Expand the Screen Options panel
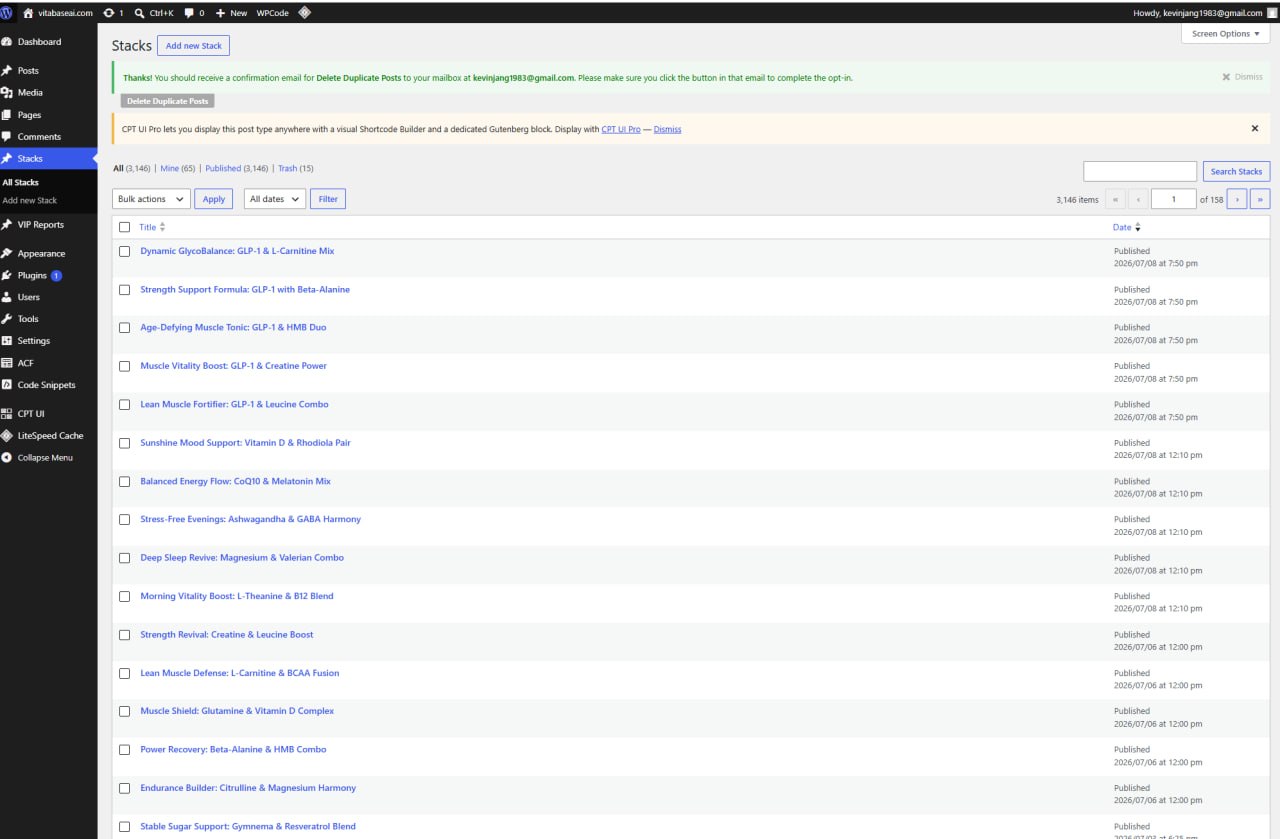 [1225, 34]
